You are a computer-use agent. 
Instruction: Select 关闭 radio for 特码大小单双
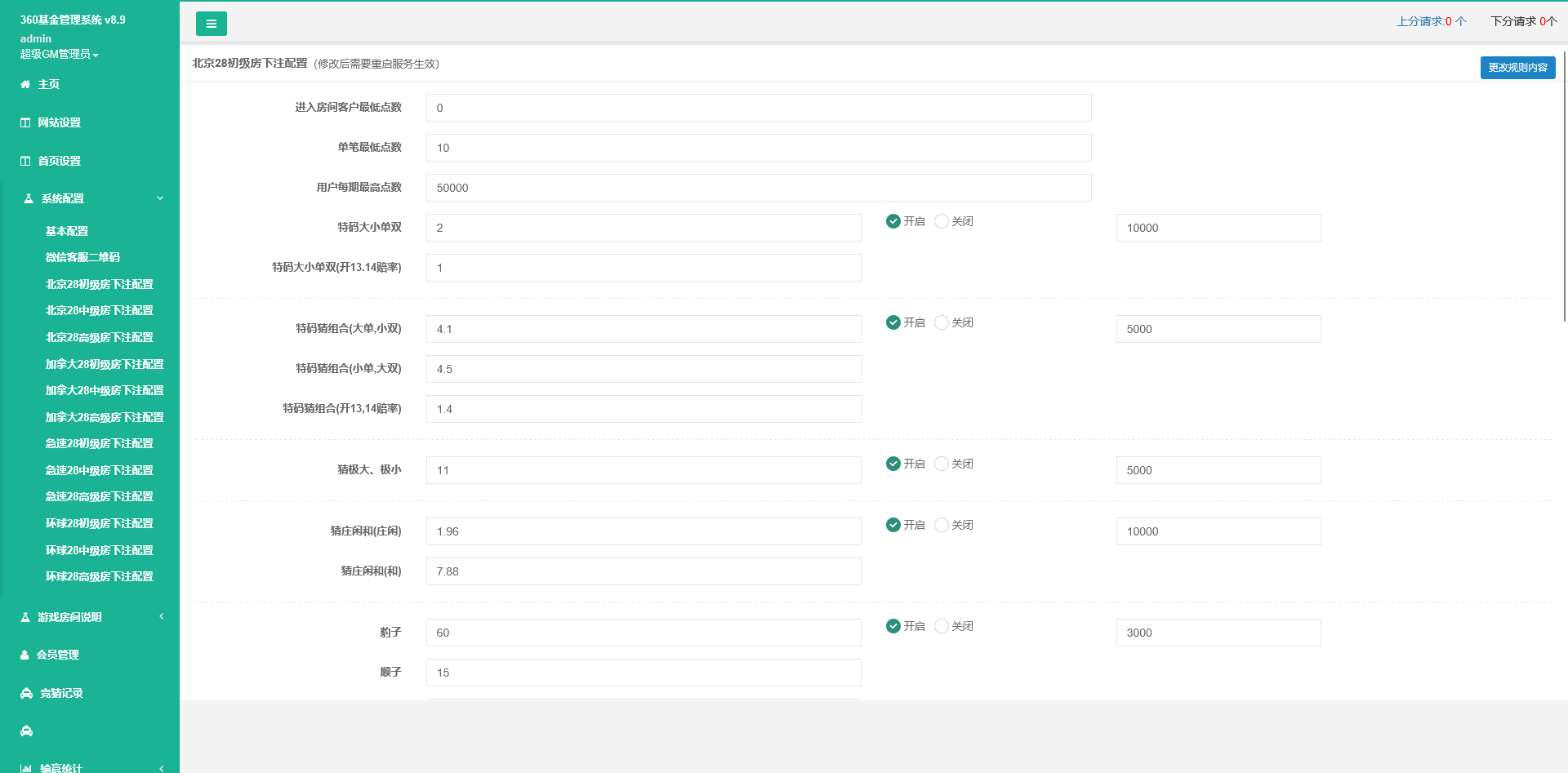pos(942,221)
